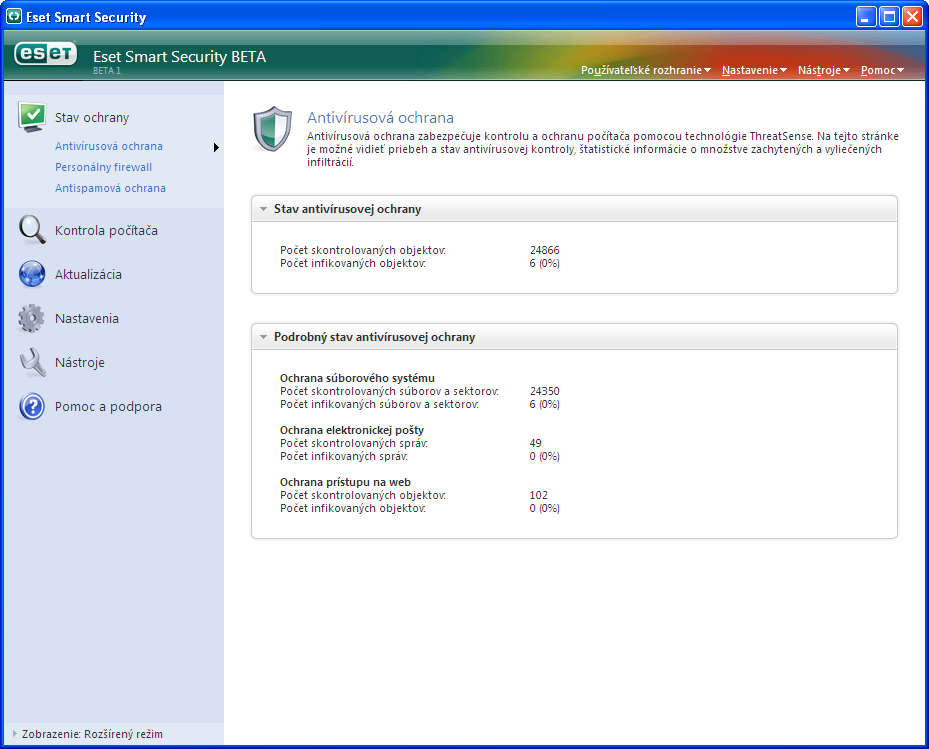Go to Pomoc a podpora section
Image resolution: width=929 pixels, height=749 pixels.
click(108, 406)
